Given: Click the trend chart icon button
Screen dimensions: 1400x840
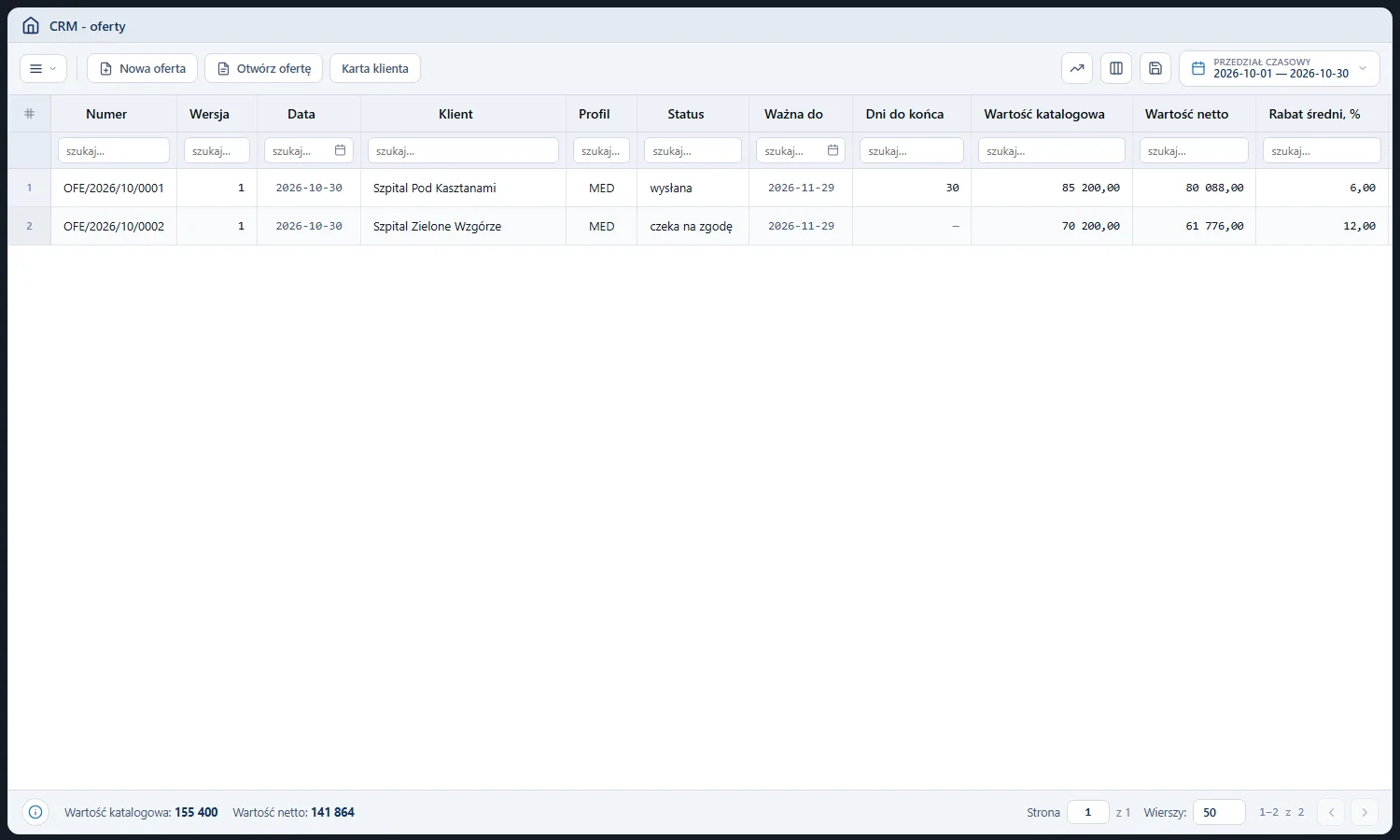Looking at the screenshot, I should (1077, 68).
